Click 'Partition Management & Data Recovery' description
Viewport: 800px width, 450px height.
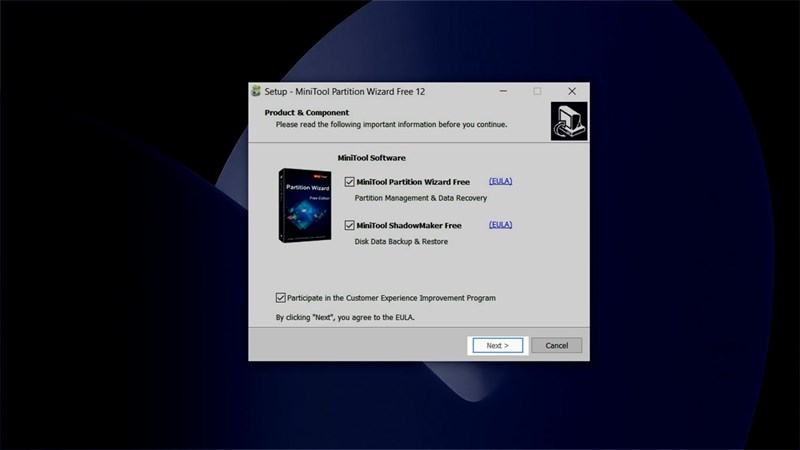[420, 198]
